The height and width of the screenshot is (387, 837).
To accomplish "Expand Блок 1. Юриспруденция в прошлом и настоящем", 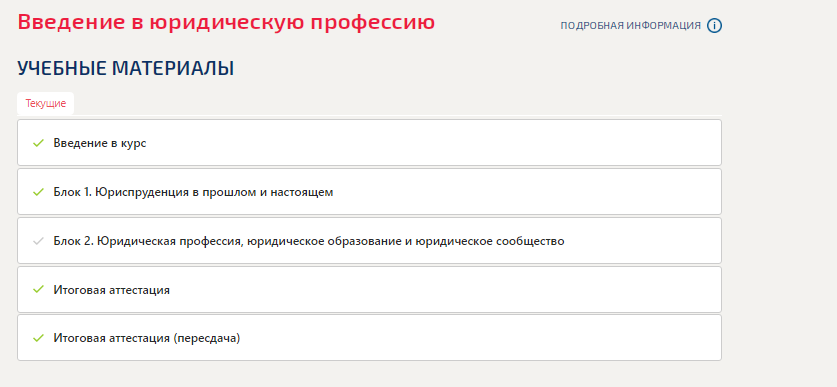I will click(369, 192).
